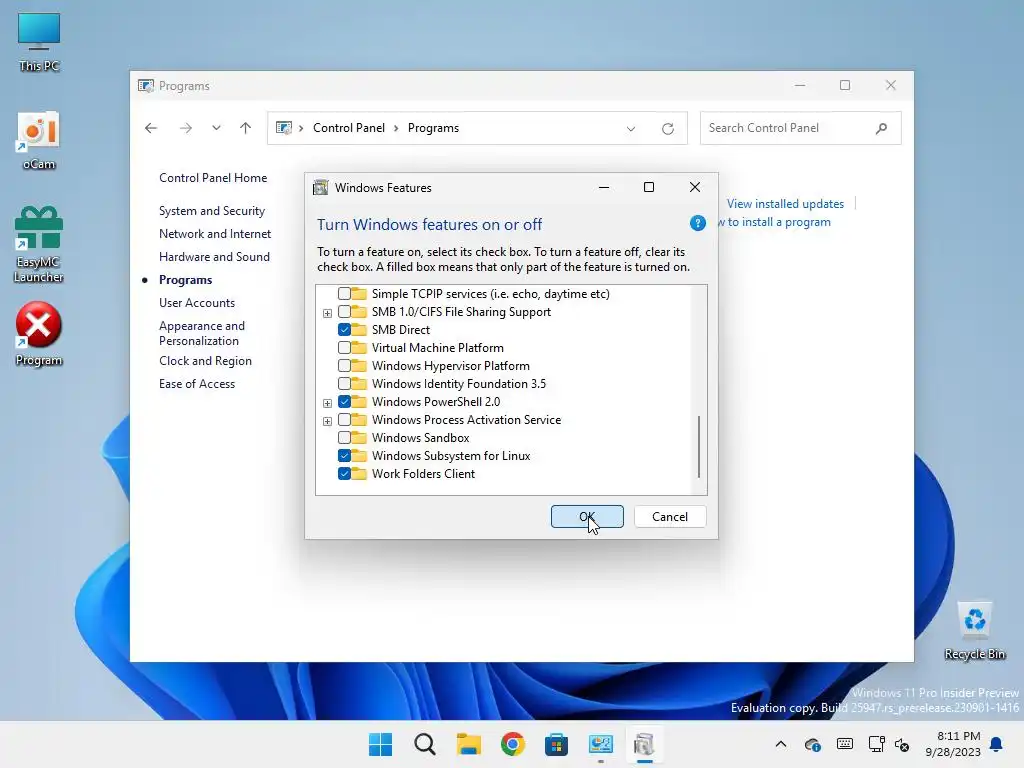Open Hardware and Sound category

pos(214,257)
